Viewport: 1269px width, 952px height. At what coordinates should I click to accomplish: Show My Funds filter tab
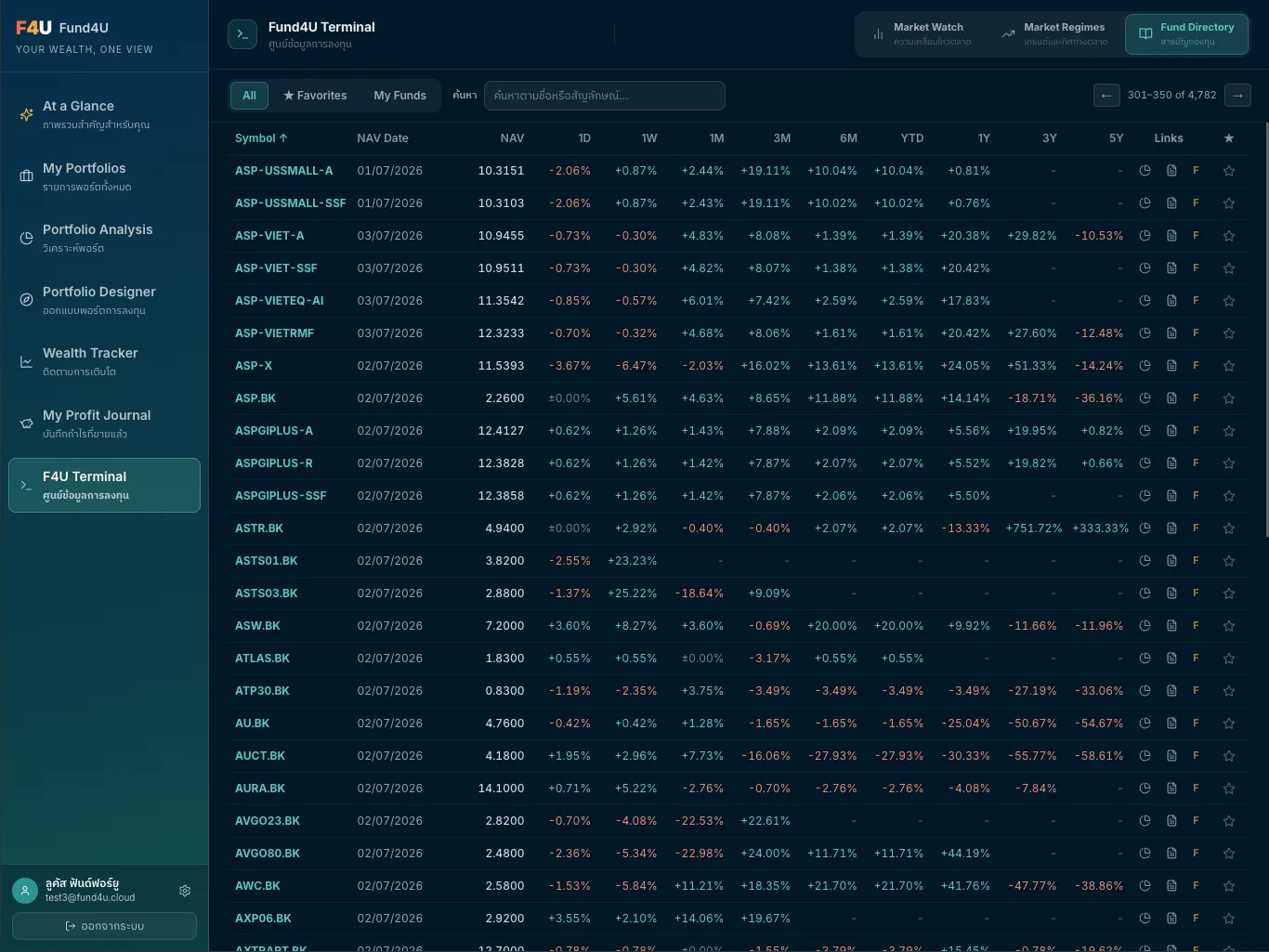point(400,96)
